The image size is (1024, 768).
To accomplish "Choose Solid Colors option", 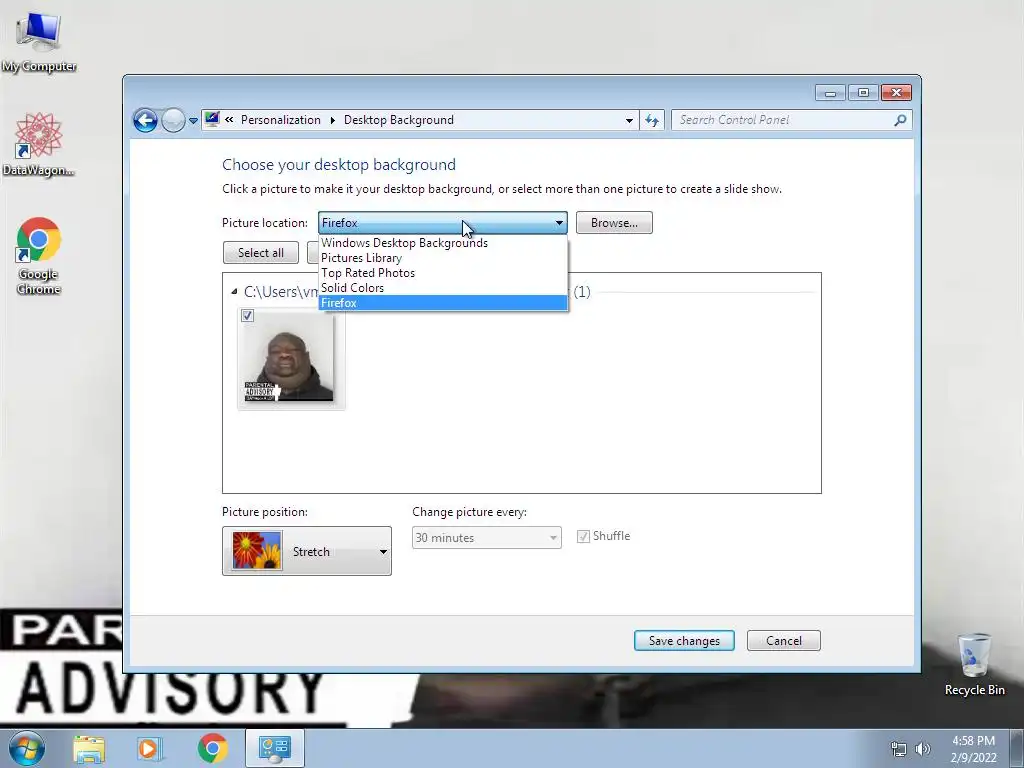I will (443, 288).
